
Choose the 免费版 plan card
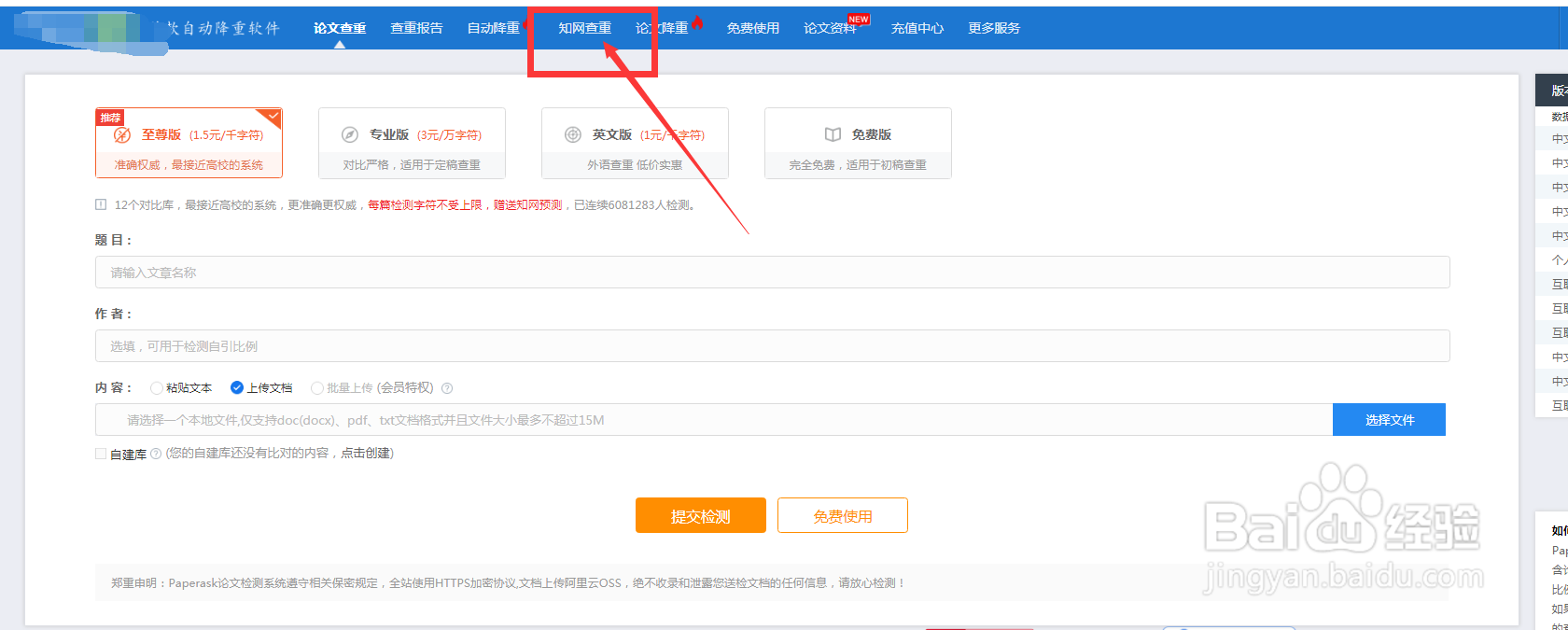tap(858, 143)
